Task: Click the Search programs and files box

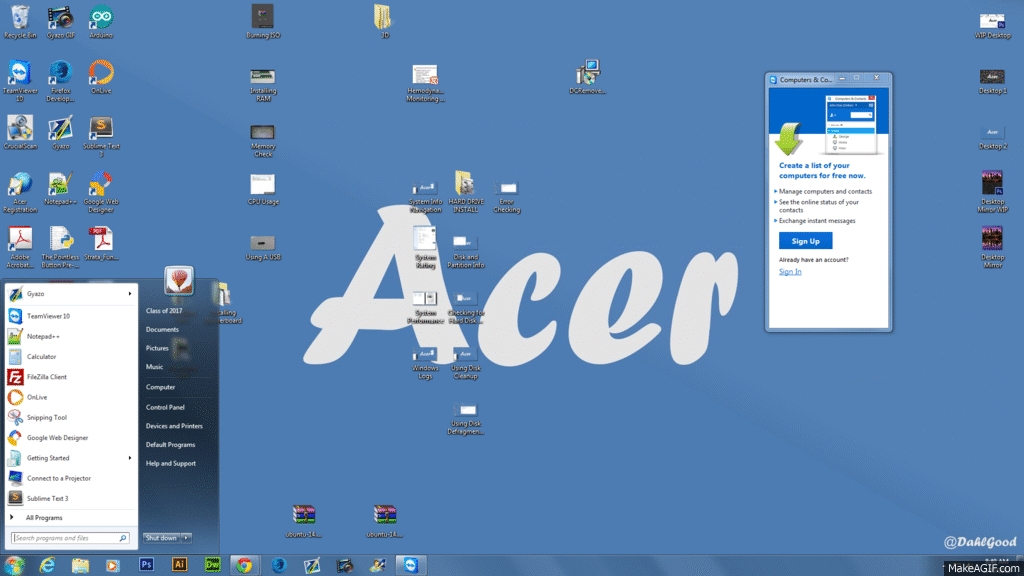Action: pos(68,538)
